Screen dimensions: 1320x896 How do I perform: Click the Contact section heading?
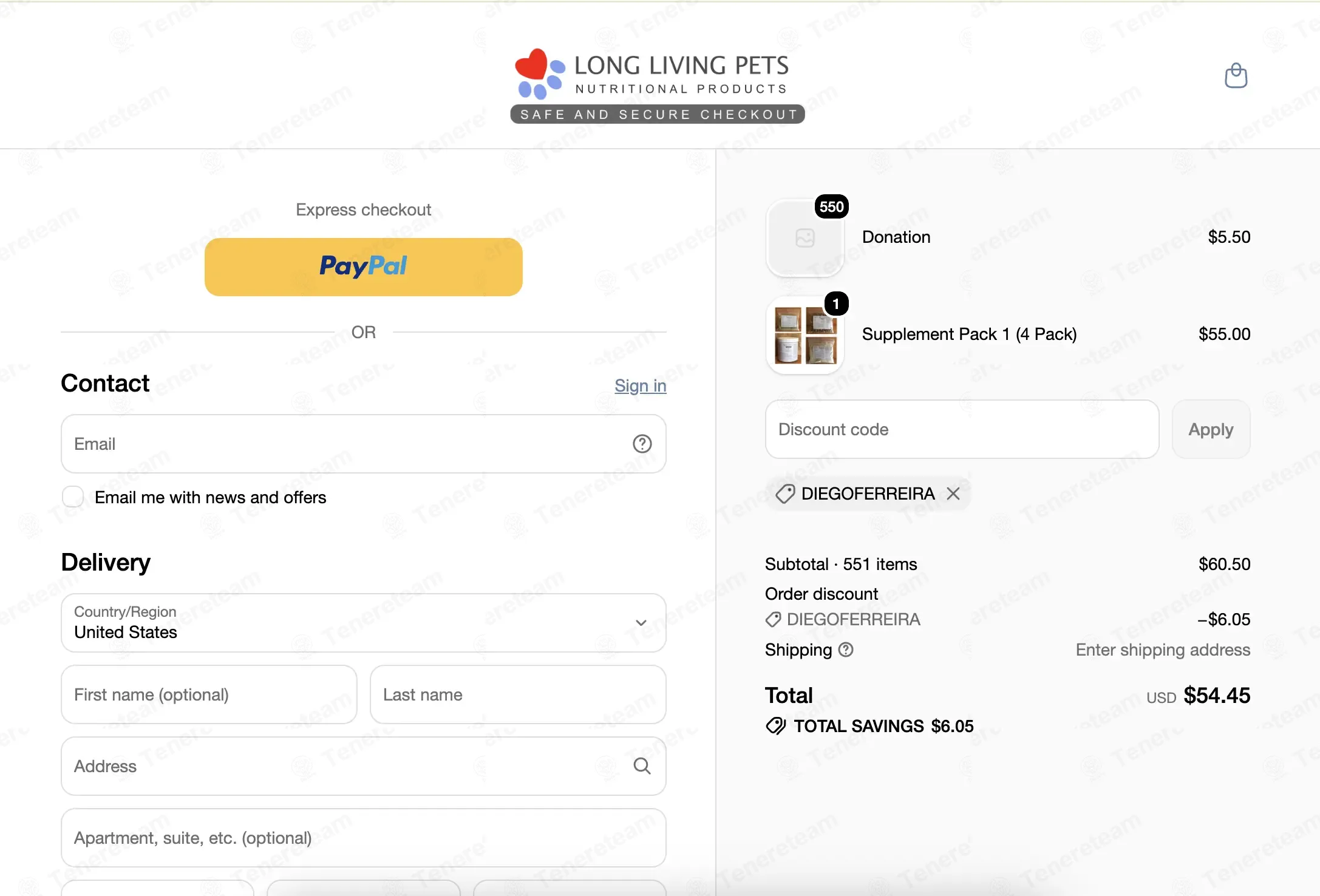point(105,383)
